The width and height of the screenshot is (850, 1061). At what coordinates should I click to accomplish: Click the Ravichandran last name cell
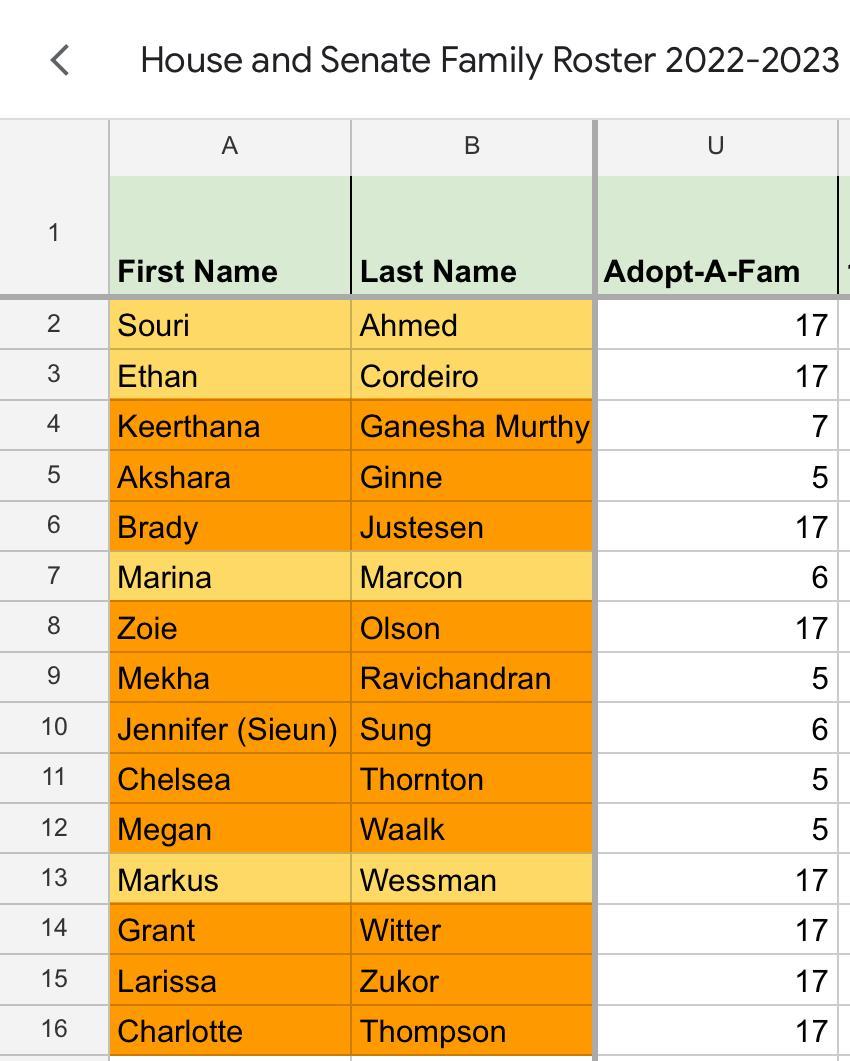[472, 678]
